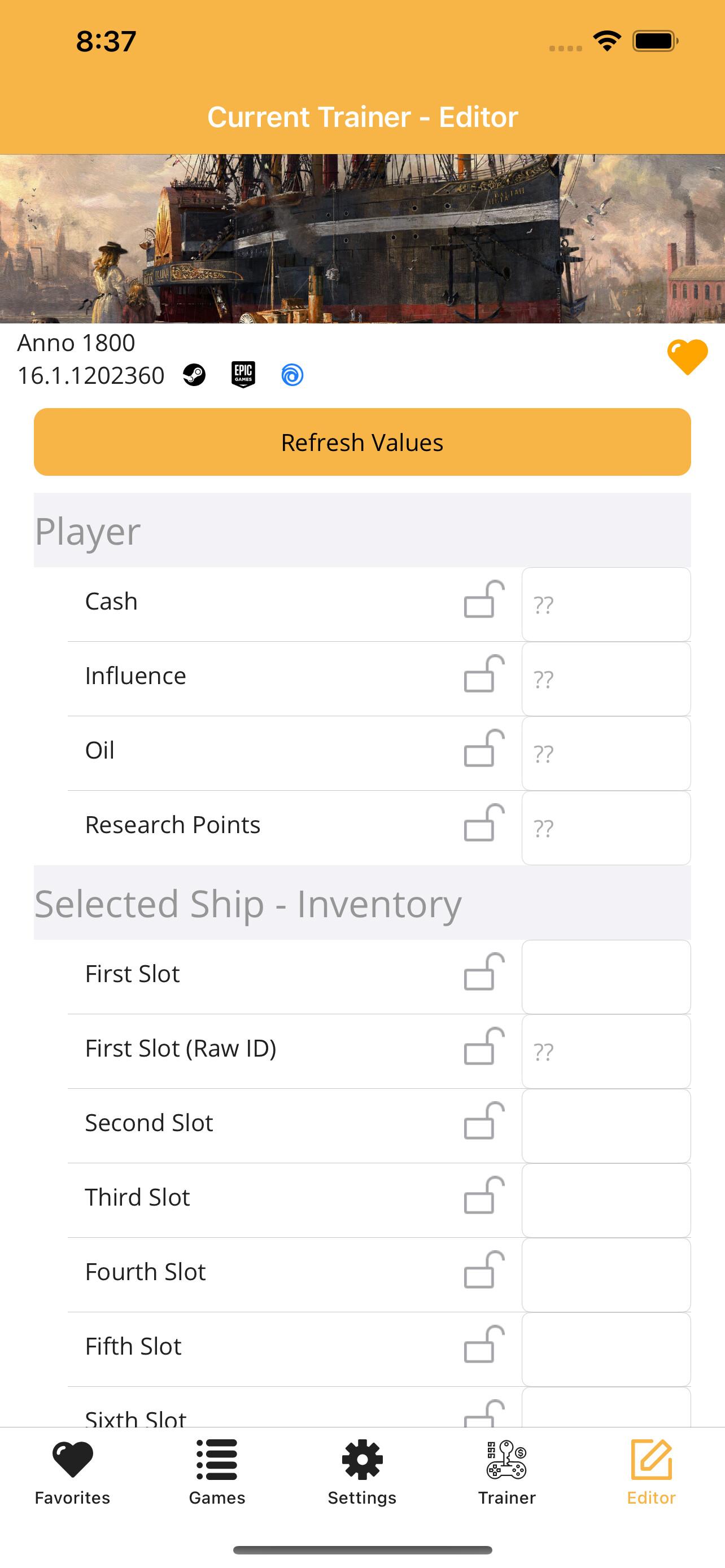725x1568 pixels.
Task: Open the Settings gear tab
Action: tap(362, 1473)
